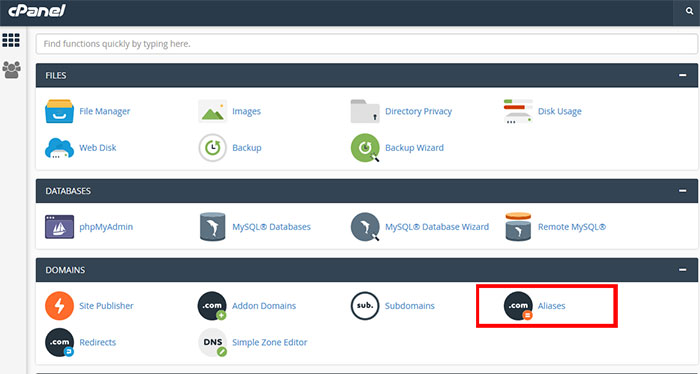Open the Site Publisher link
The height and width of the screenshot is (374, 700).
coord(106,306)
